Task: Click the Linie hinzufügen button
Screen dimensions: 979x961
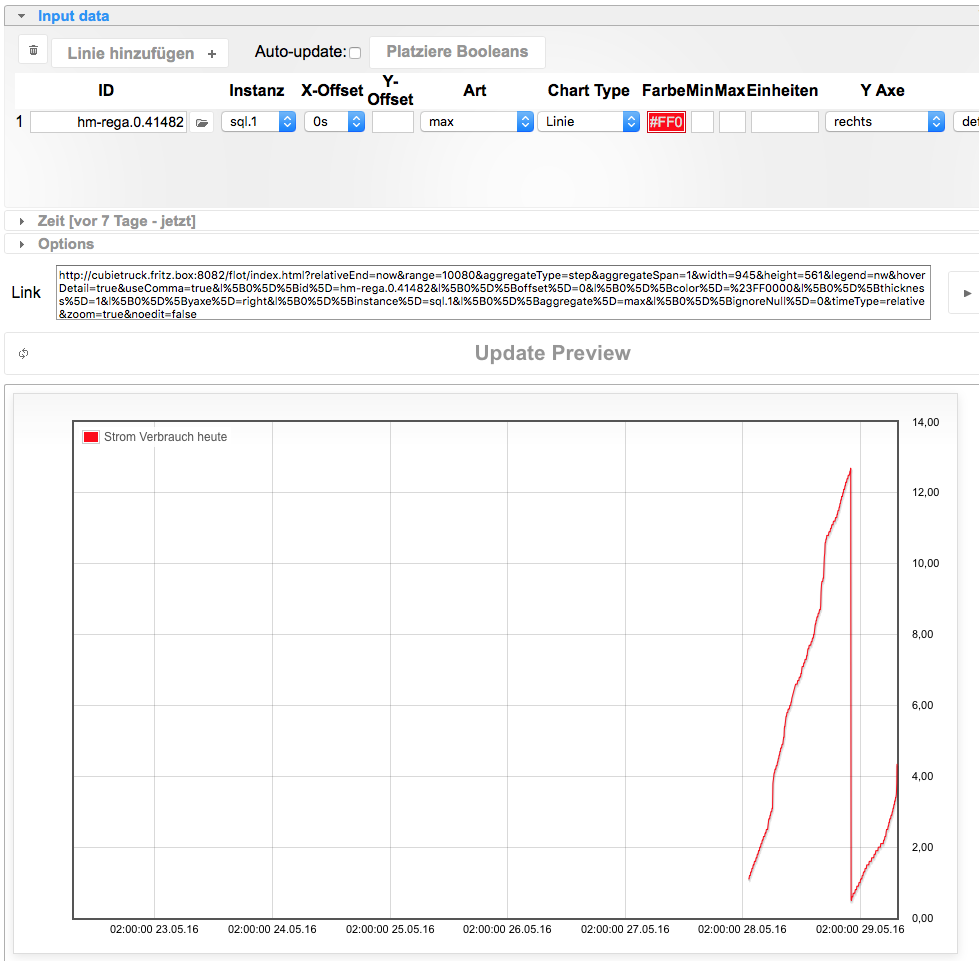Action: click(x=140, y=53)
